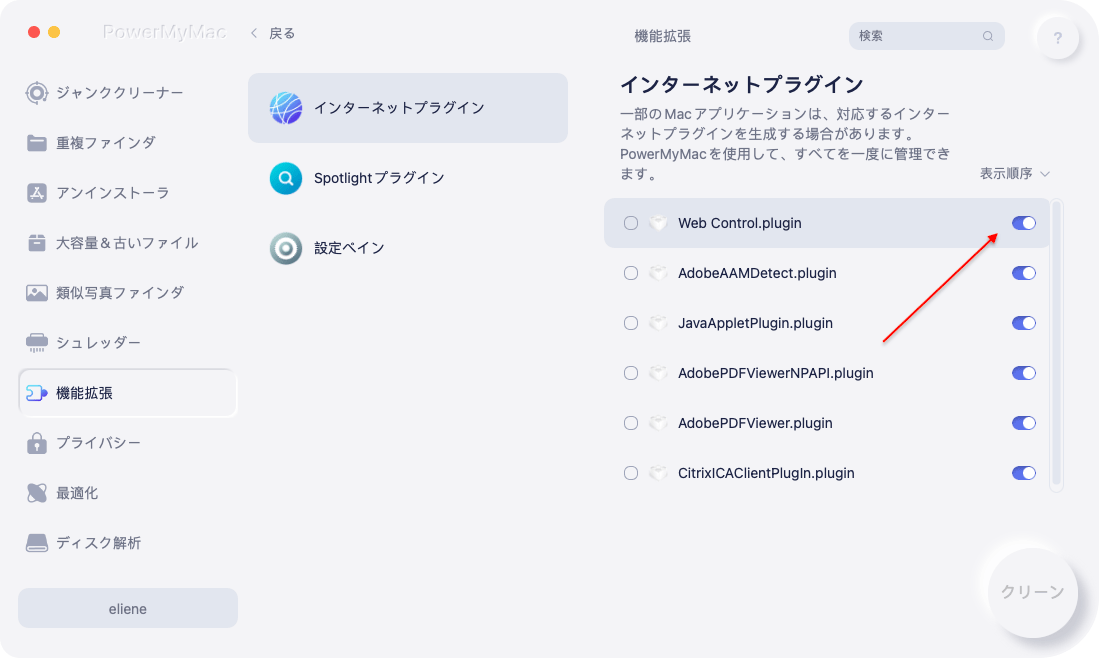
Task: Check the AdobeAAMDetect.plugin checkbox
Action: click(631, 273)
